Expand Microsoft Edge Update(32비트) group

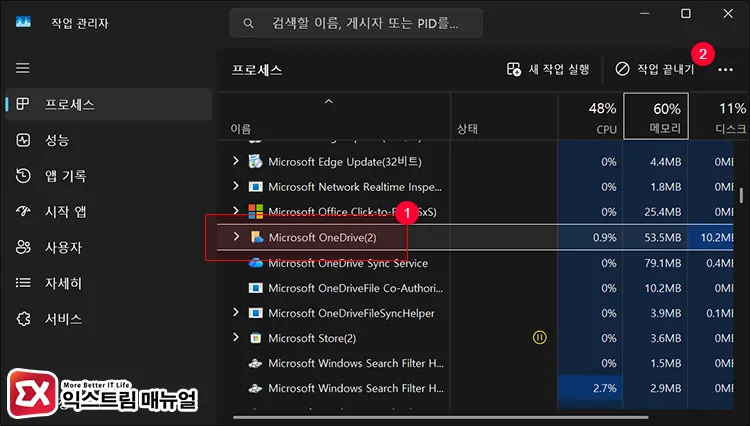pyautogui.click(x=235, y=161)
